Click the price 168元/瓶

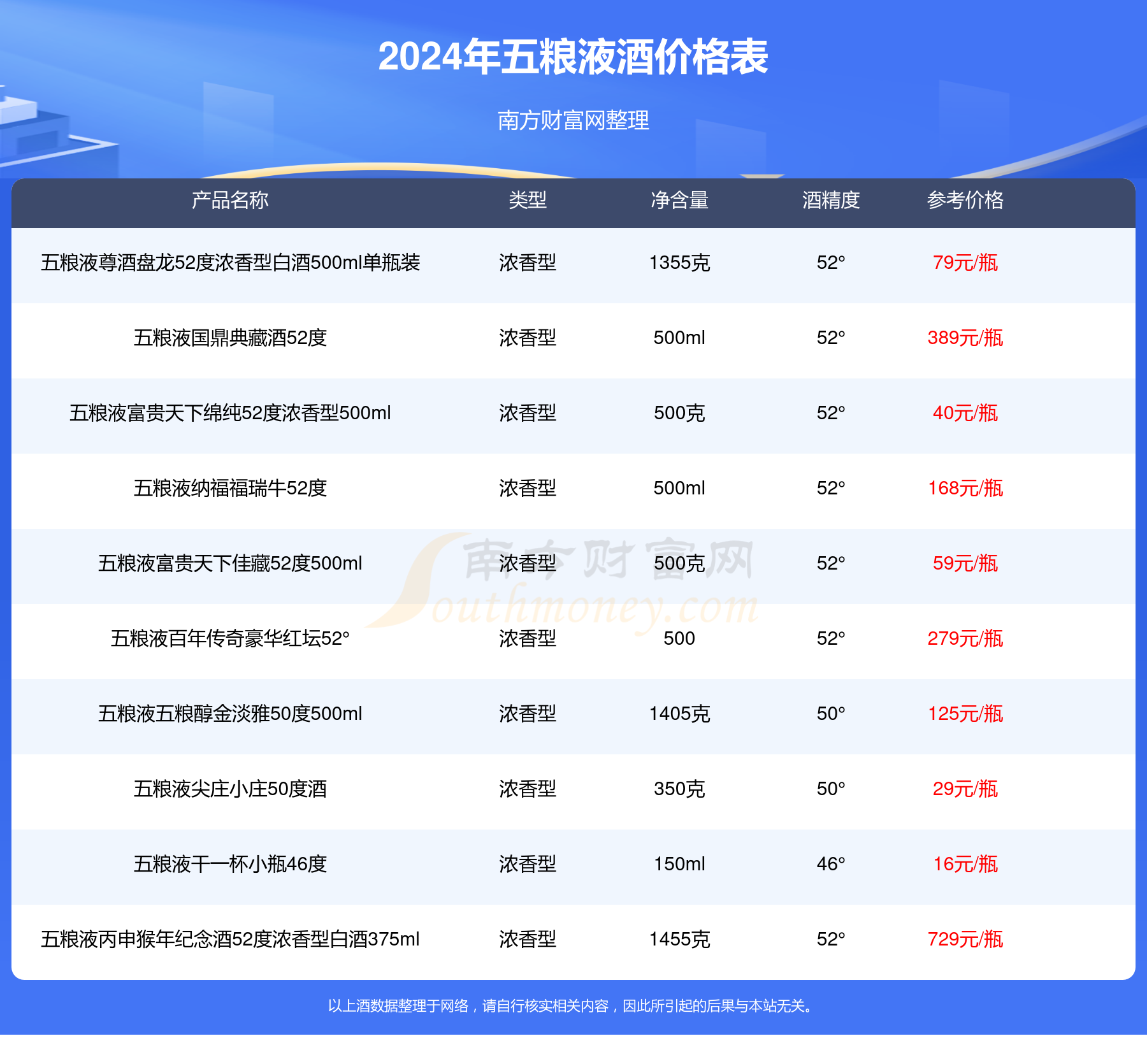[965, 488]
